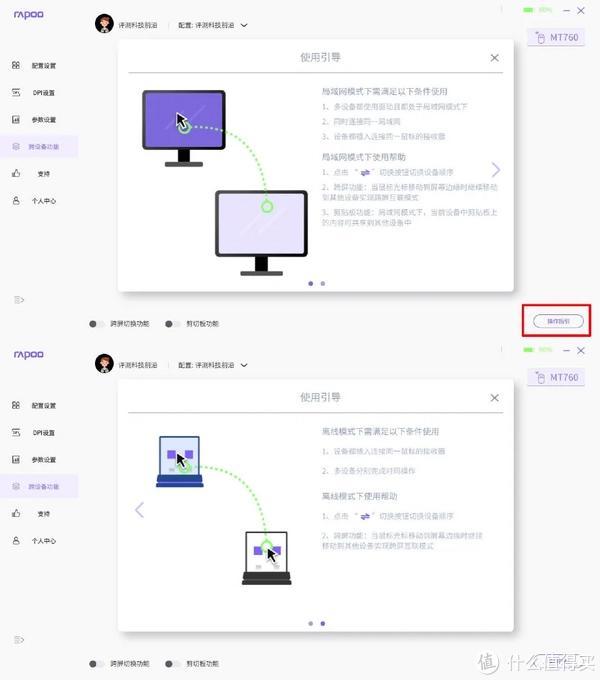This screenshot has width=600, height=680.
Task: Click the 操作指引 button in upper window
Action: (558, 321)
